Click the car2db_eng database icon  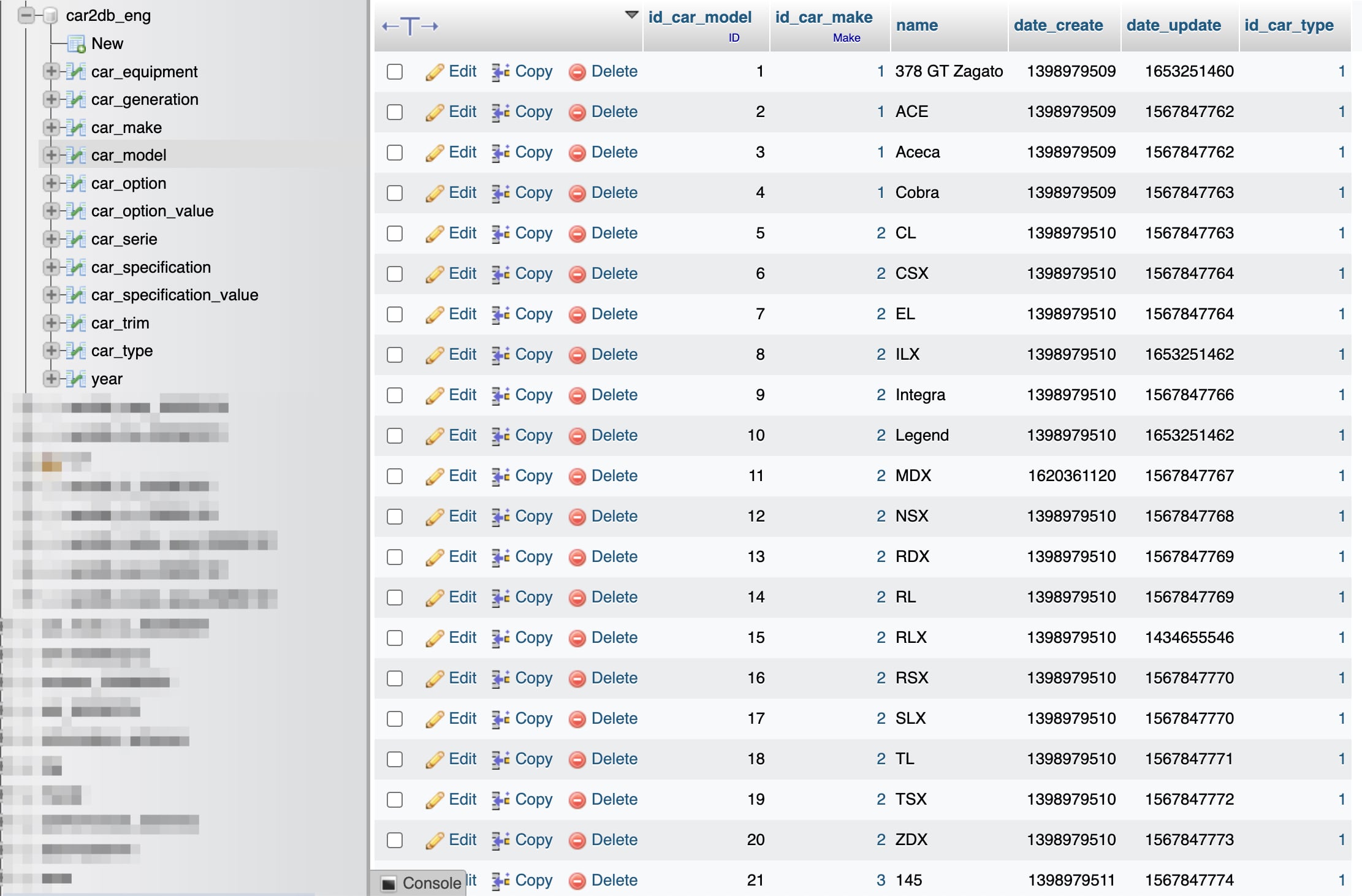pos(50,15)
